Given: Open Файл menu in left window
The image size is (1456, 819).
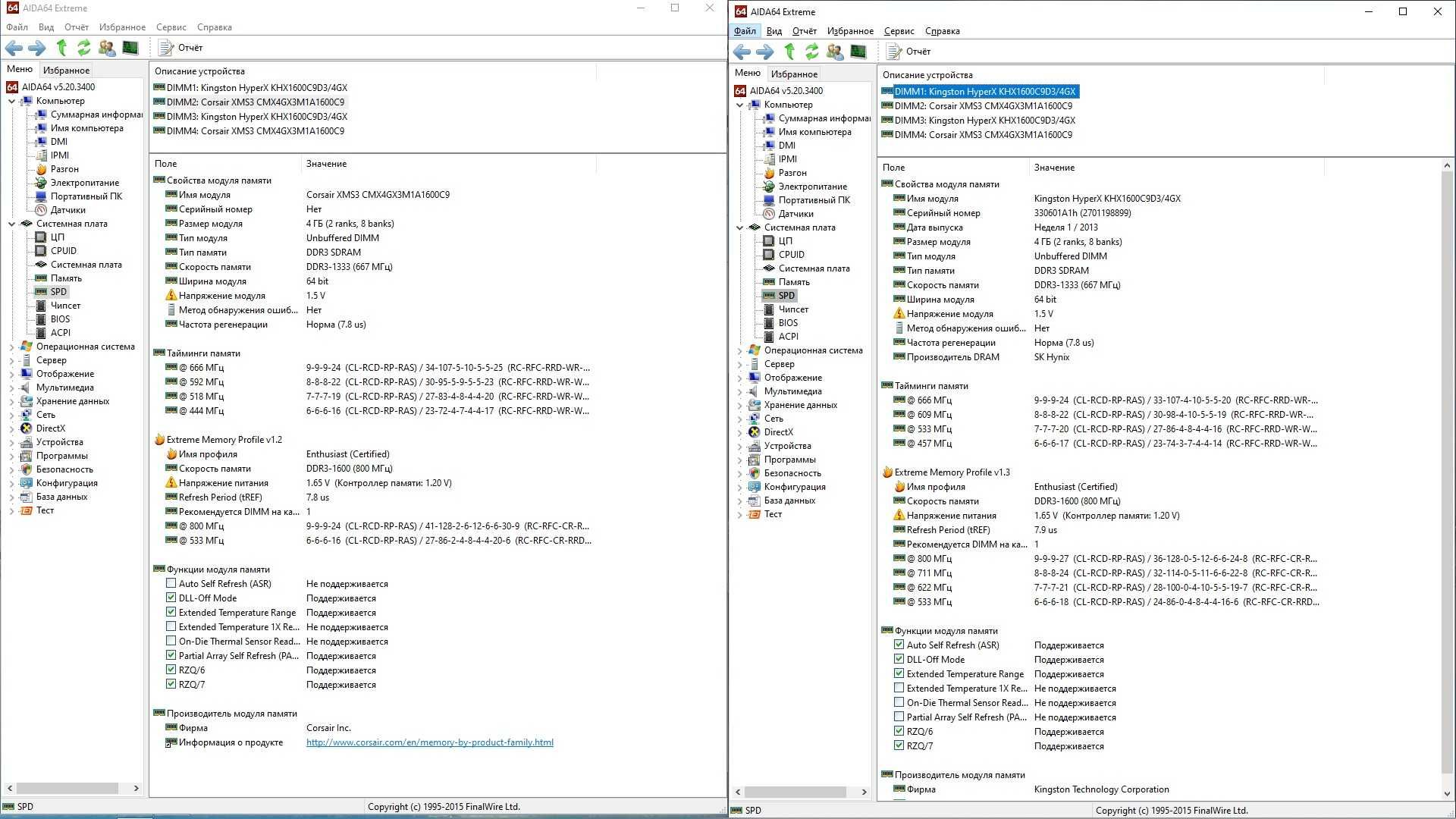Looking at the screenshot, I should coord(17,27).
